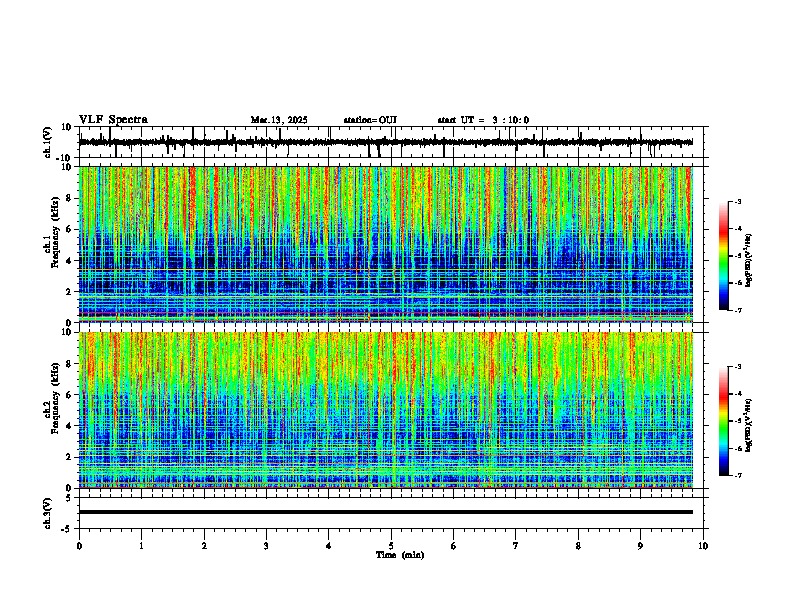Click the "station=OUJ" header text

pos(370,120)
